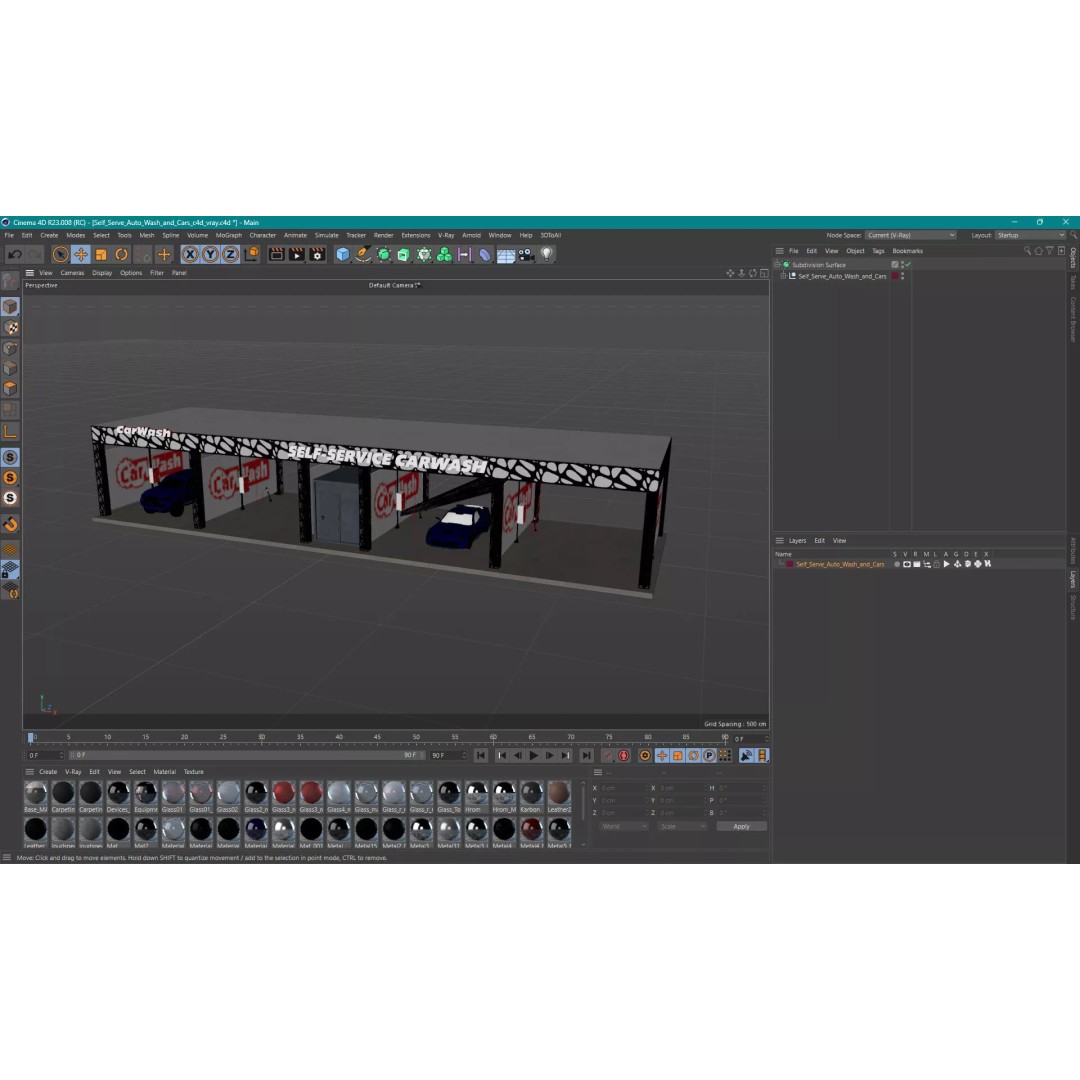The image size is (1080, 1080).
Task: Select the Base_MJ material
Action: pos(35,797)
